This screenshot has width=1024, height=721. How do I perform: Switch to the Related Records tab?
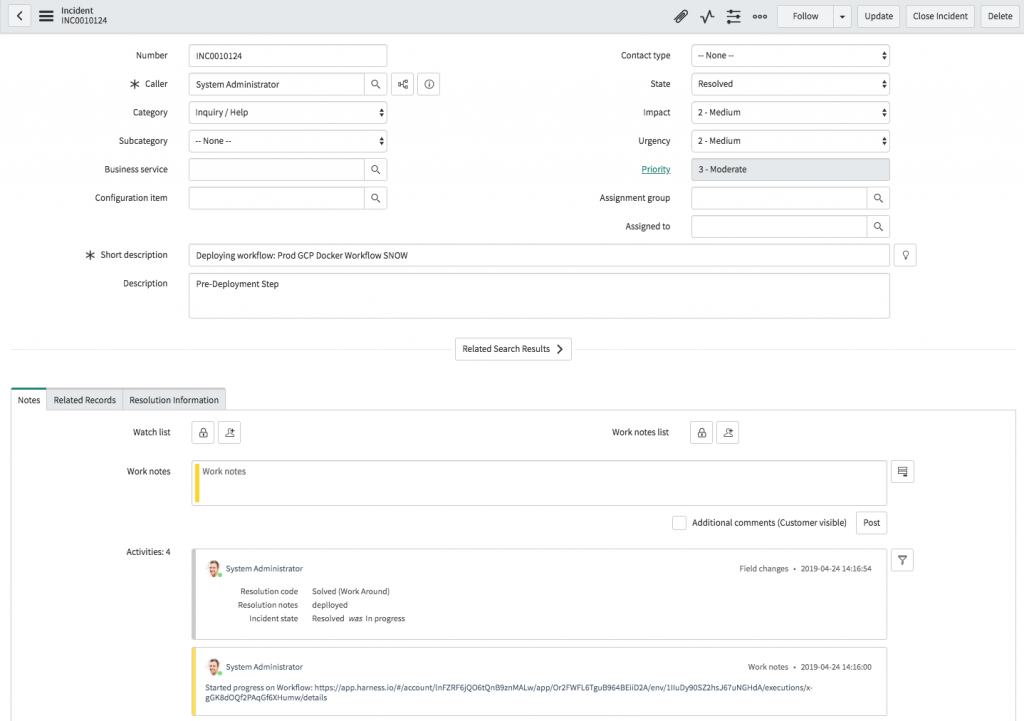(x=84, y=400)
